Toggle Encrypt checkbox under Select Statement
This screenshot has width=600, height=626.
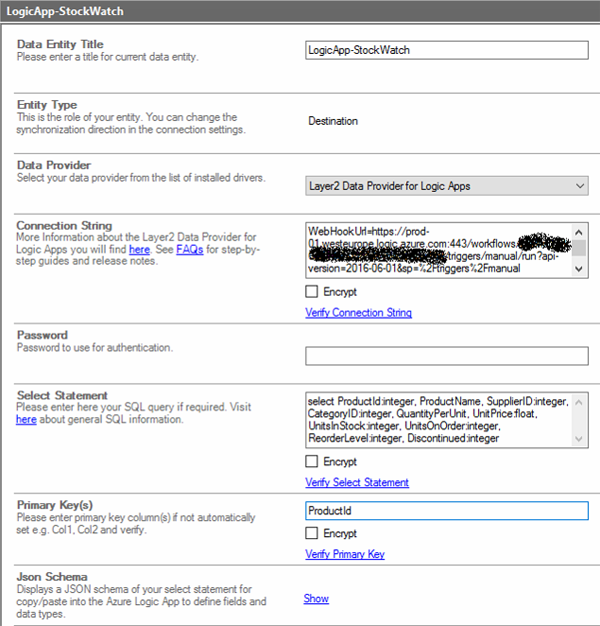pos(311,462)
